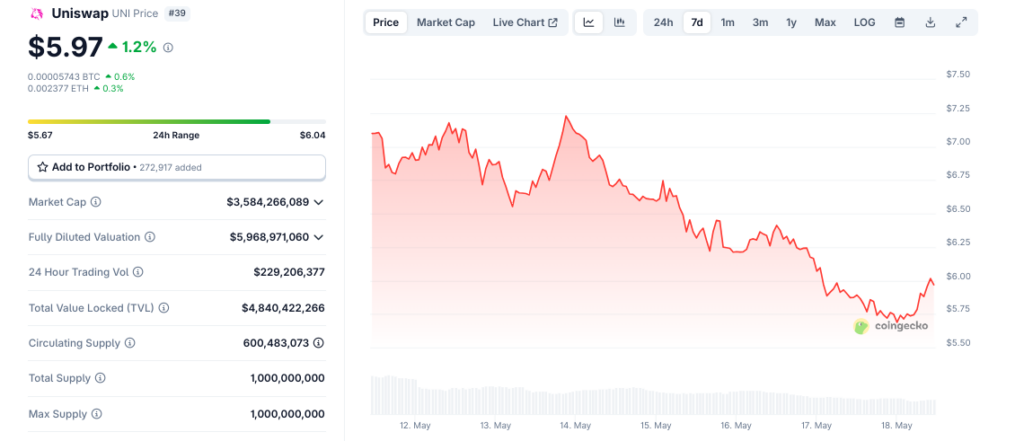1024x441 pixels.
Task: Open info icon beside 600,483,073 value
Action: (x=319, y=343)
